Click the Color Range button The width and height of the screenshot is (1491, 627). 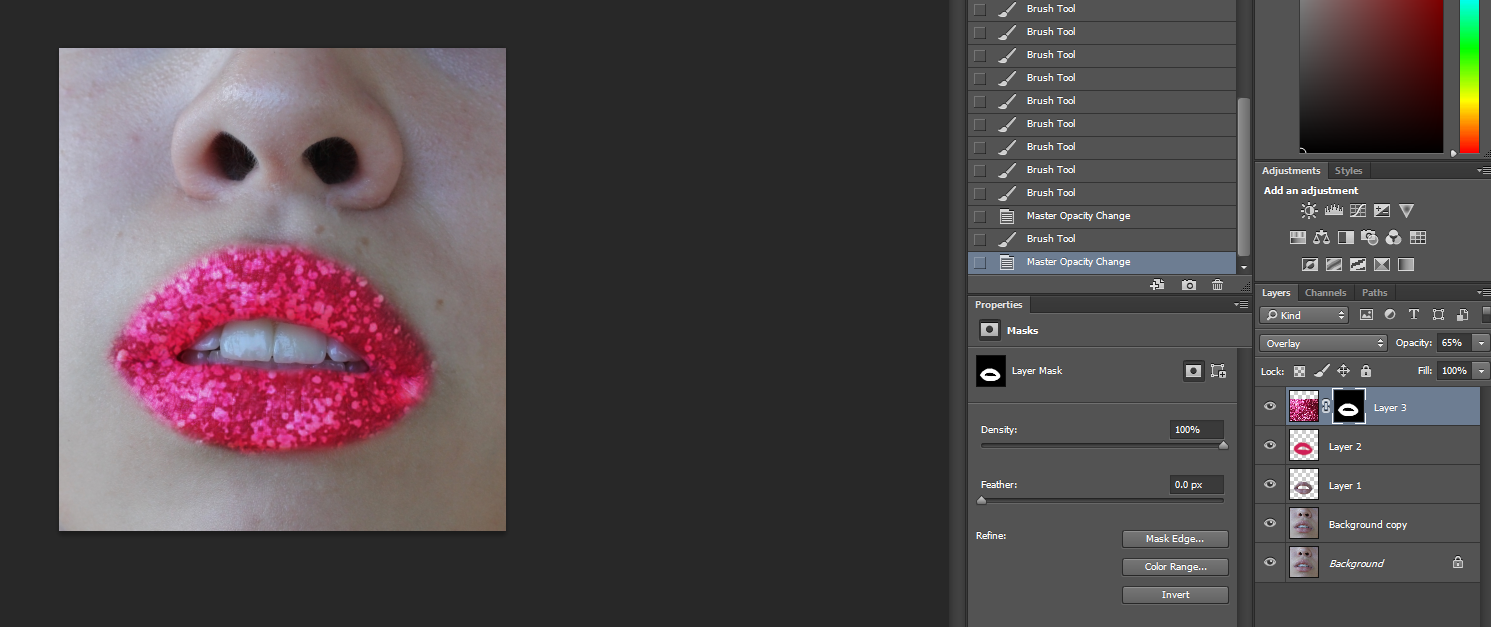1174,566
